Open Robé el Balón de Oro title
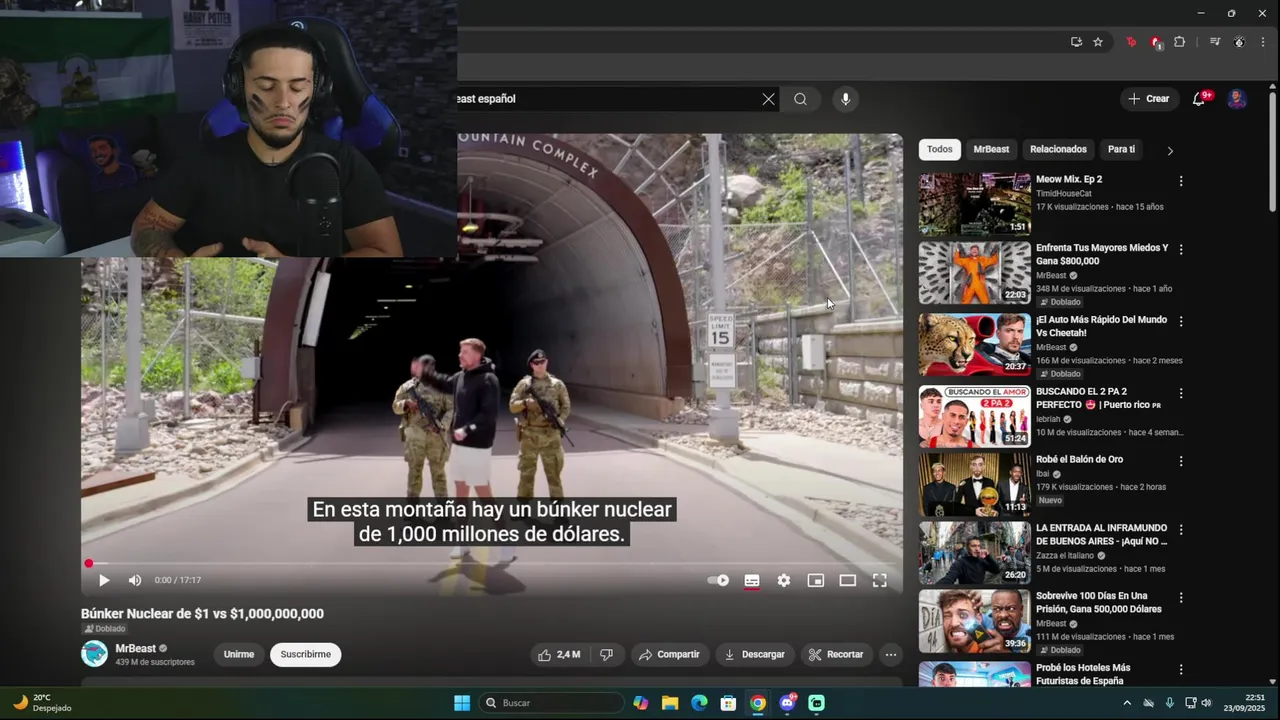The image size is (1280, 720). coord(1079,459)
